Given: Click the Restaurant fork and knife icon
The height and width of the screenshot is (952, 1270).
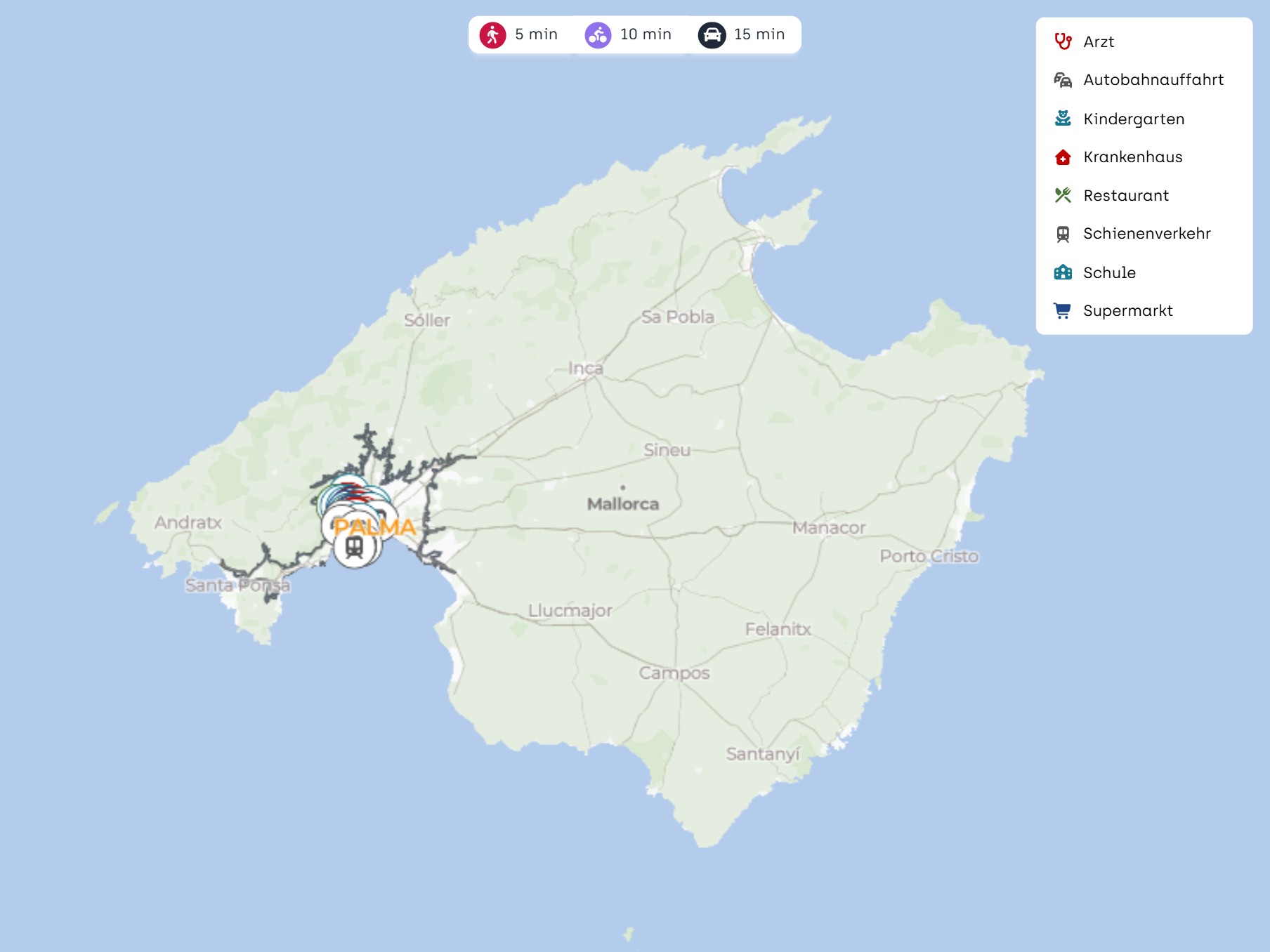Looking at the screenshot, I should [1063, 195].
